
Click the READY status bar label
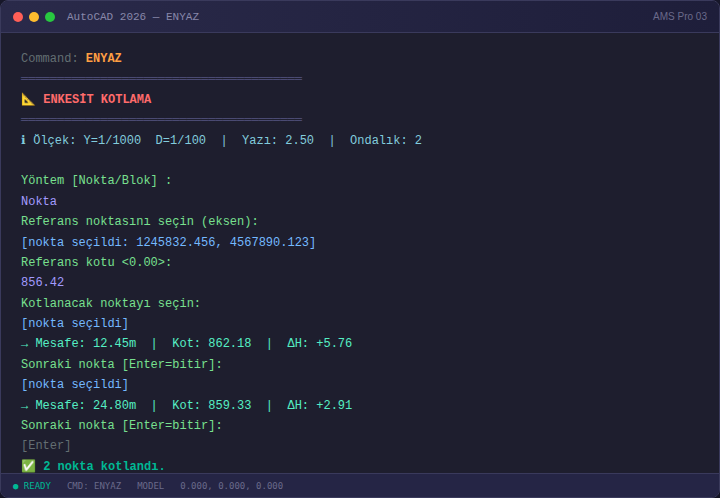pos(37,486)
